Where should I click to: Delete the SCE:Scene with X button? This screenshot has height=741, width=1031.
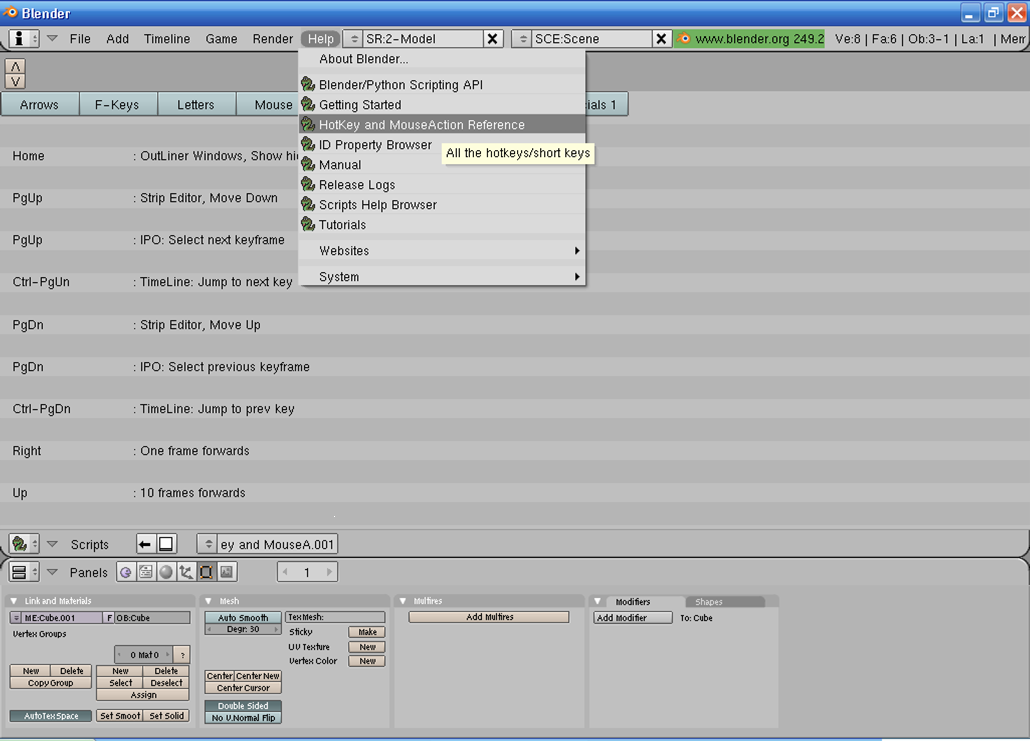point(661,39)
